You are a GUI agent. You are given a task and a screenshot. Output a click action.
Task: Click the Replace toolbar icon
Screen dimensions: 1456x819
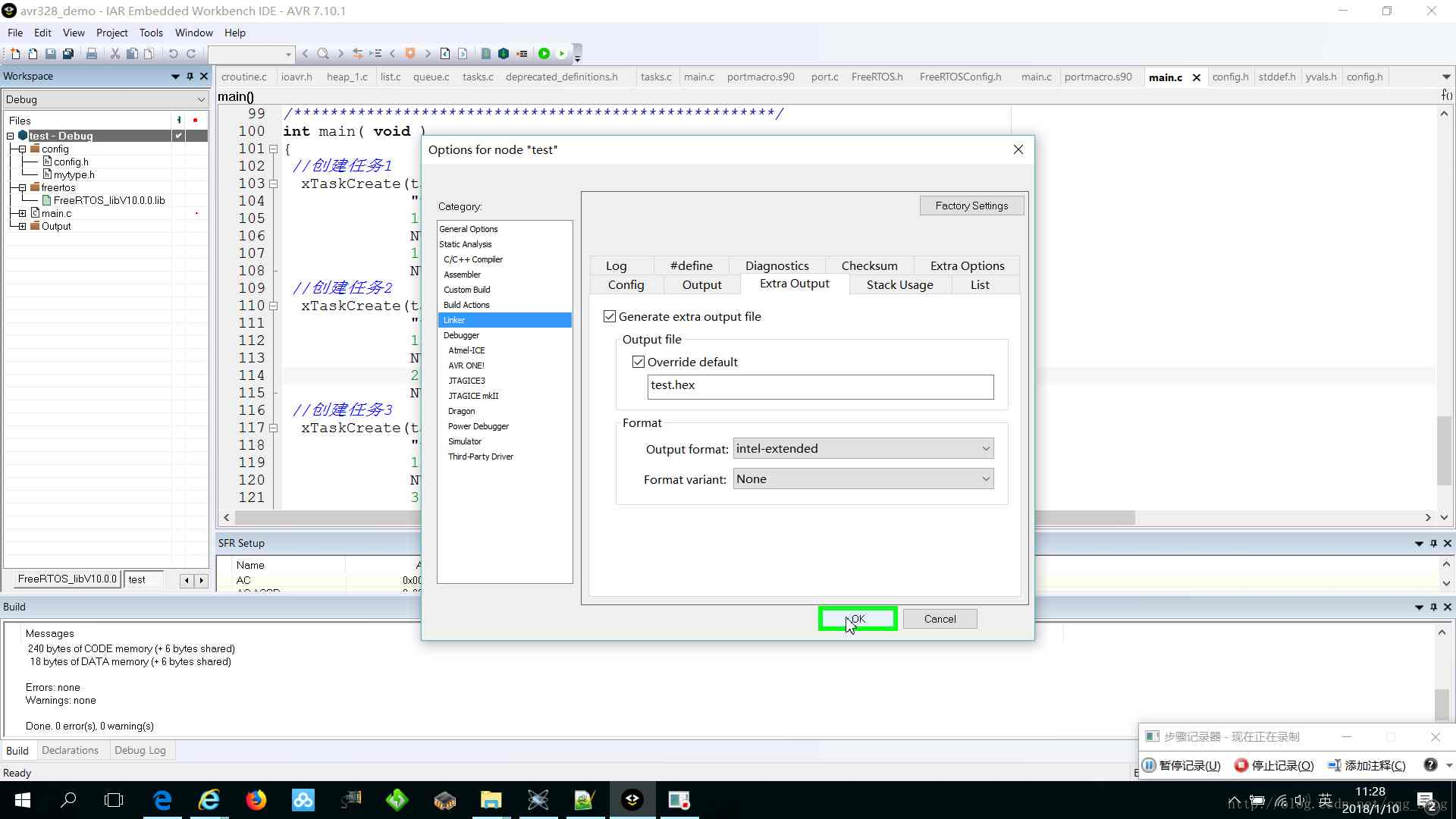[x=357, y=54]
